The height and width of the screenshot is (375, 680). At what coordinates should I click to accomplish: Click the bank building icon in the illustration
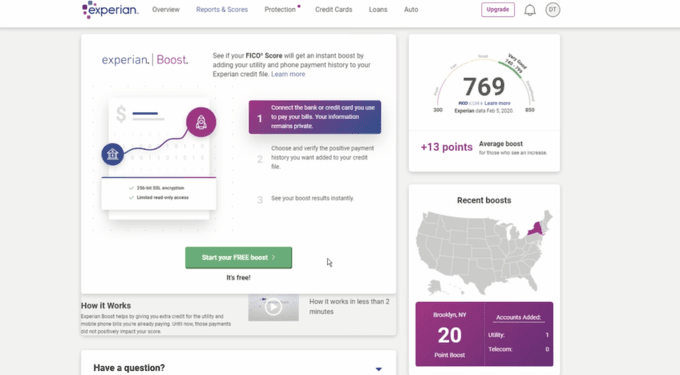tap(113, 154)
